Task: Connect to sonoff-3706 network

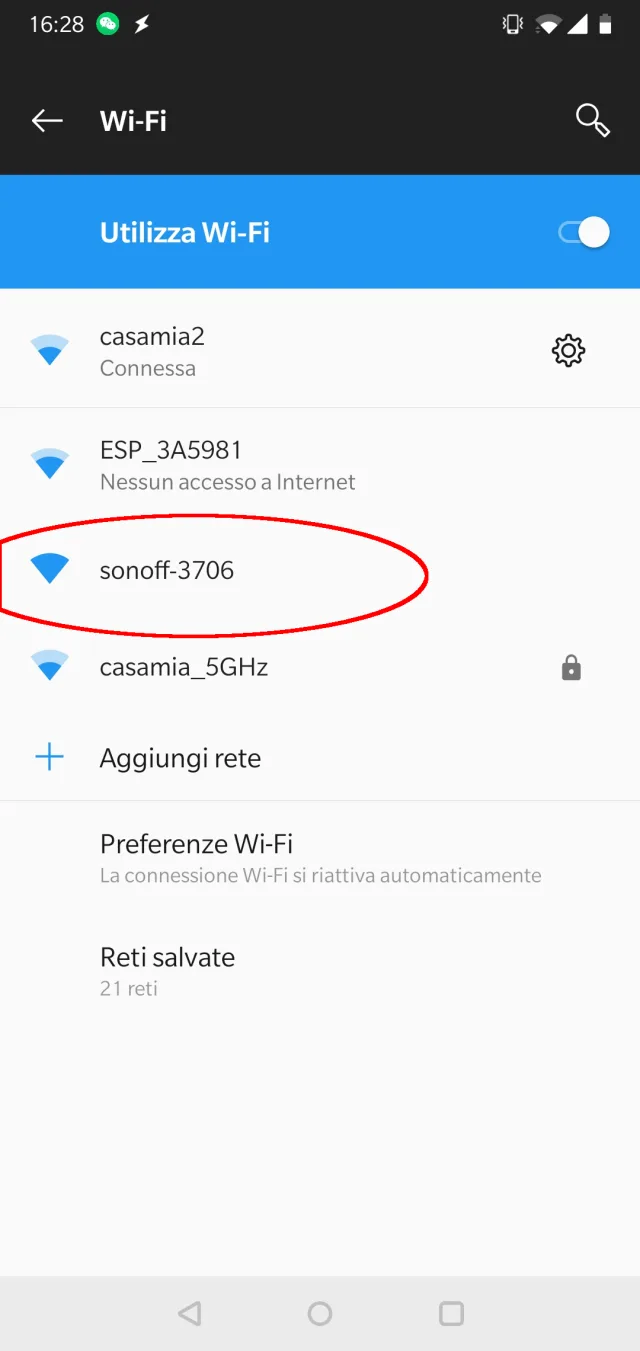Action: [x=167, y=571]
